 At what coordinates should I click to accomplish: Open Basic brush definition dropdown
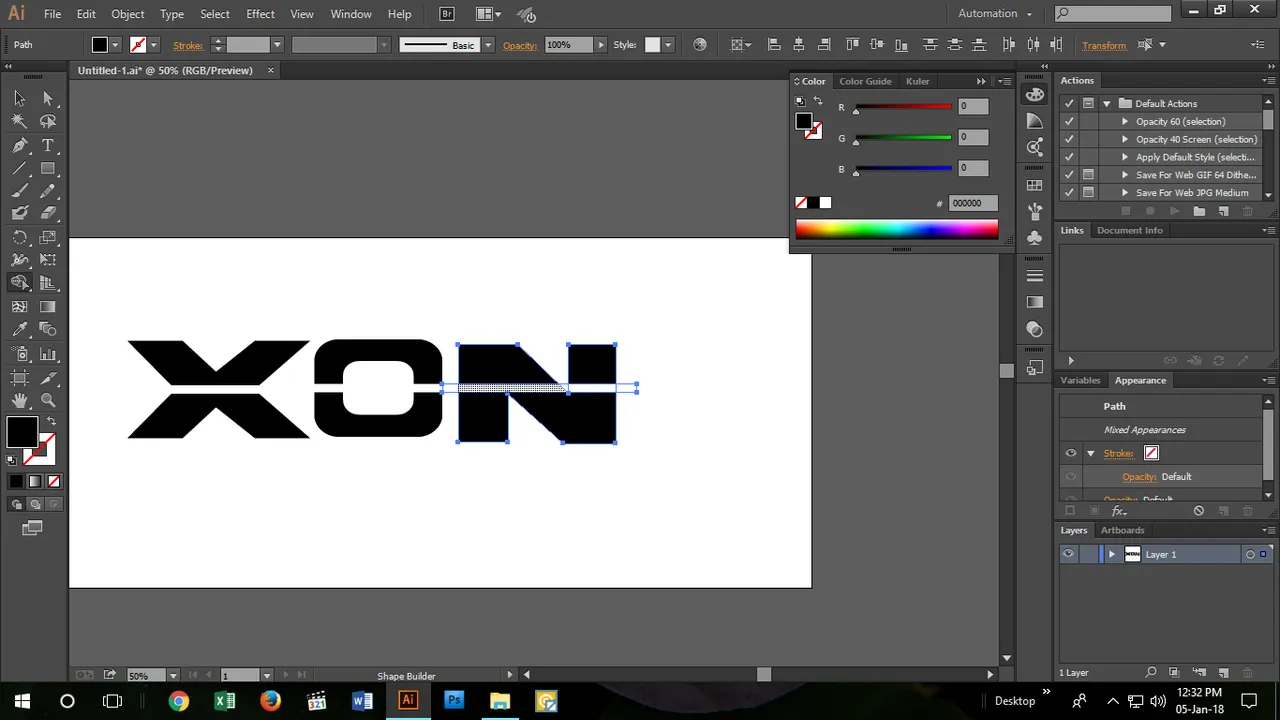[488, 45]
